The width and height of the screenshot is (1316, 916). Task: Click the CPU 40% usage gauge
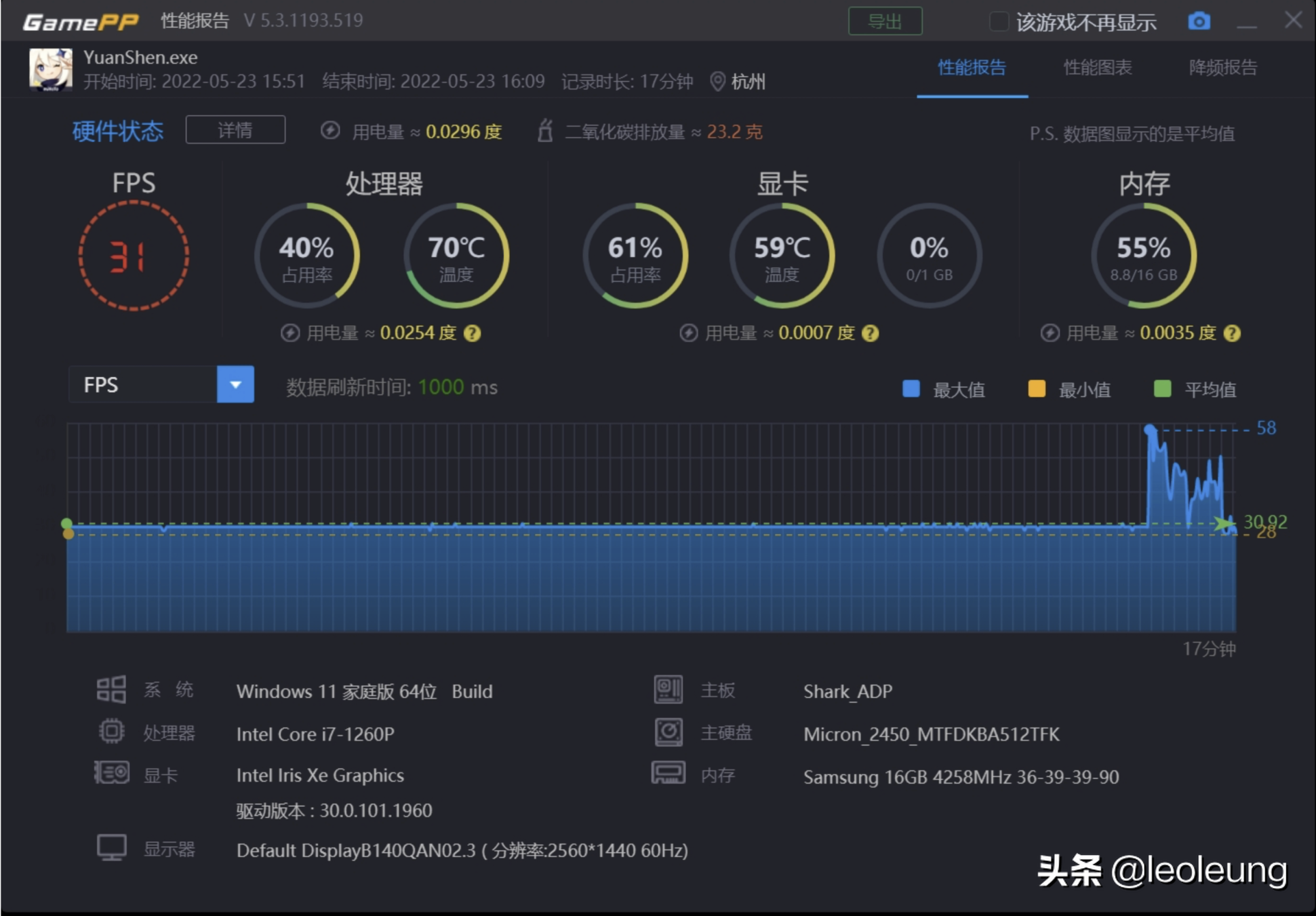point(306,256)
